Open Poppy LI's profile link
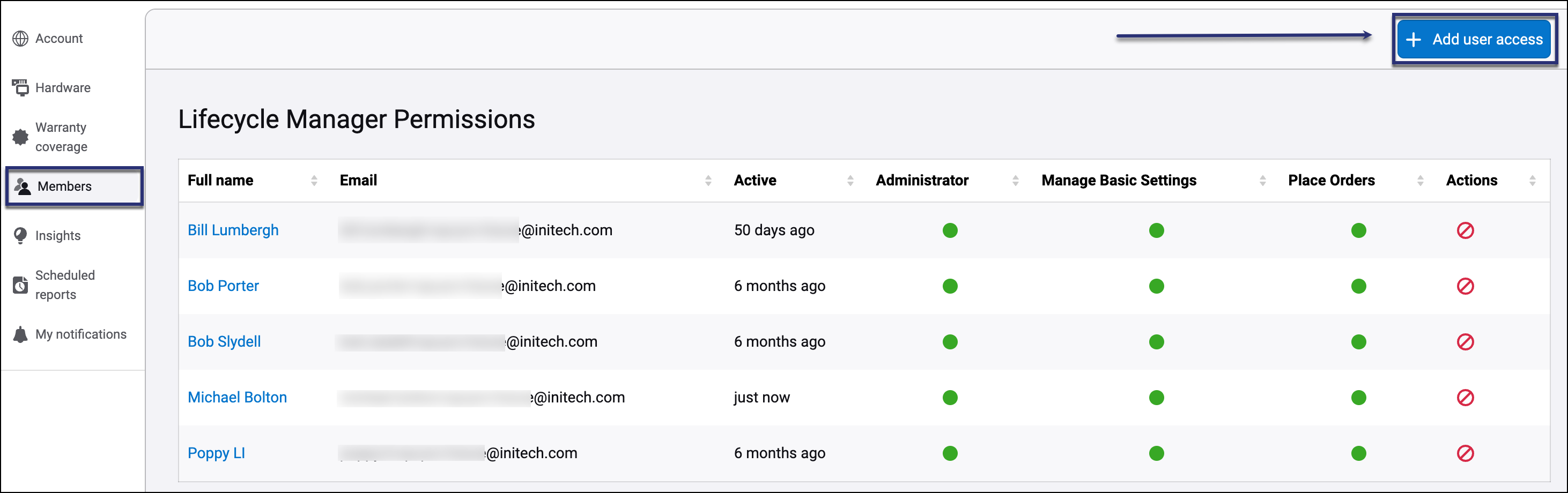Viewport: 1568px width, 493px height. [216, 453]
